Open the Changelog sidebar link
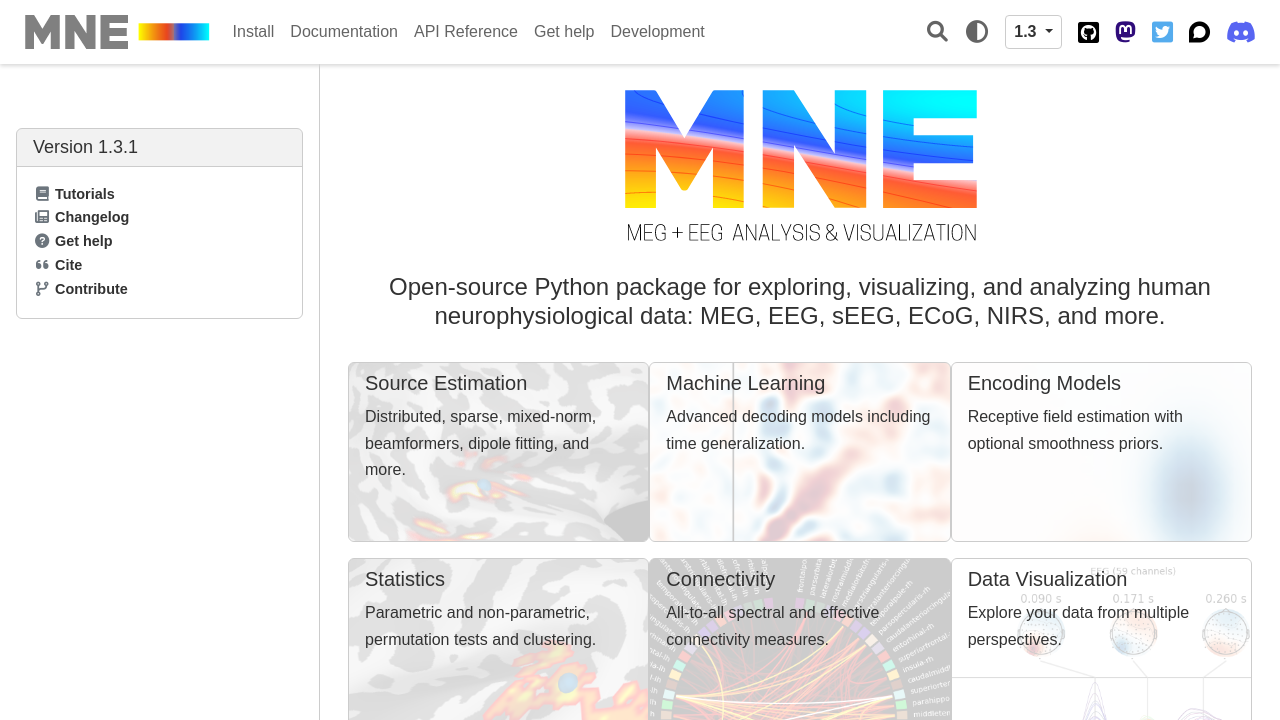This screenshot has width=1280, height=720. coord(92,217)
